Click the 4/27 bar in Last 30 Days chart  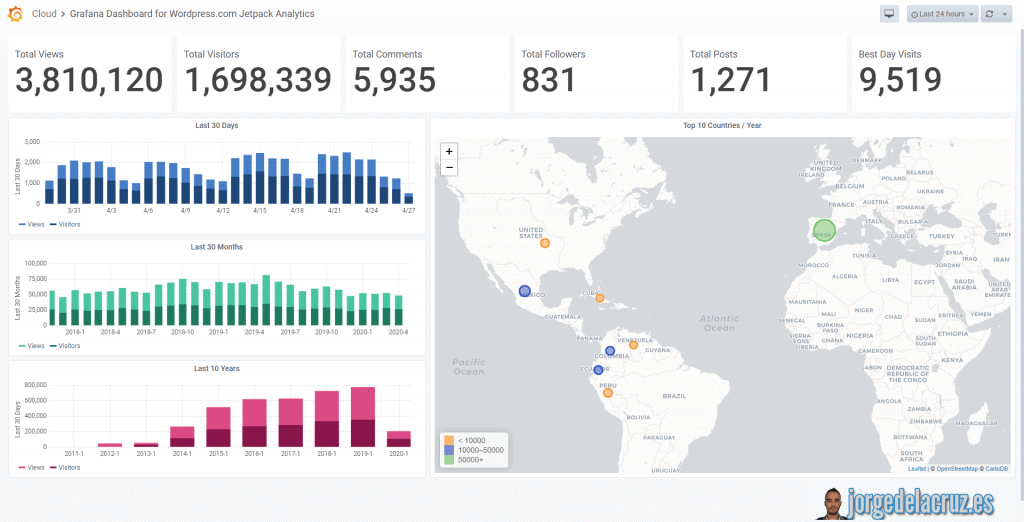(x=409, y=199)
